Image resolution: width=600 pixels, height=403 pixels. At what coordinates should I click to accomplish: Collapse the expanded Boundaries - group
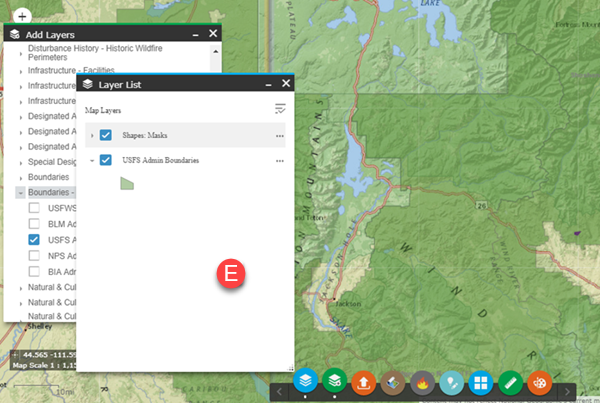tap(21, 193)
